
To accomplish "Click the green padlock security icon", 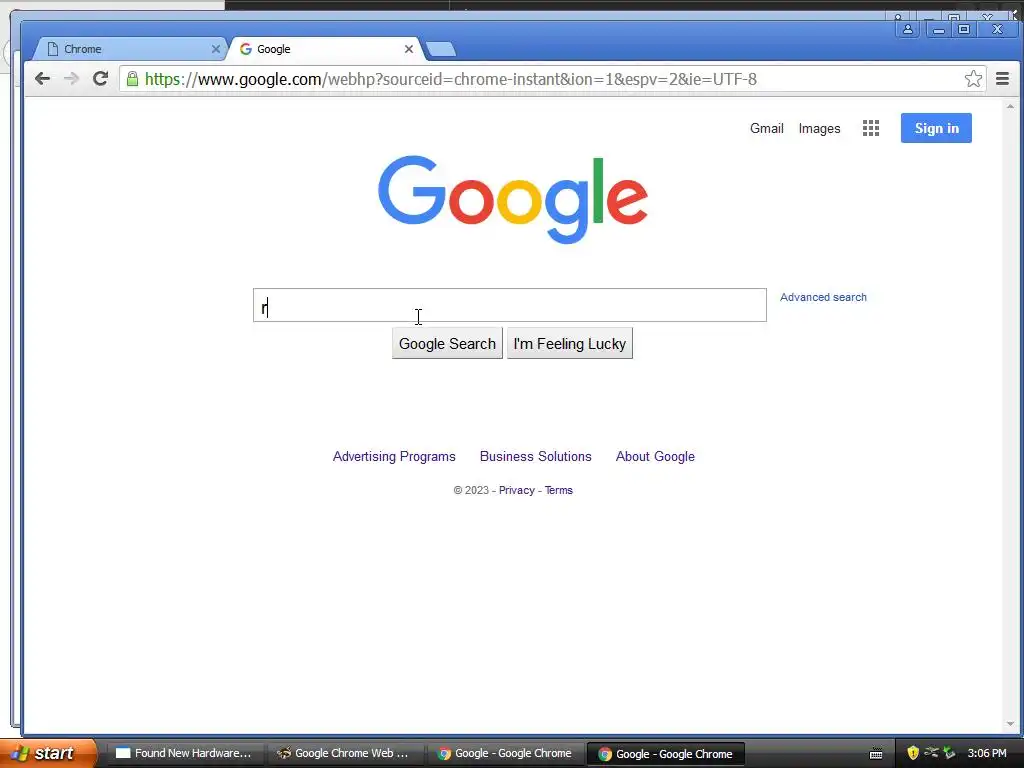I will (133, 79).
